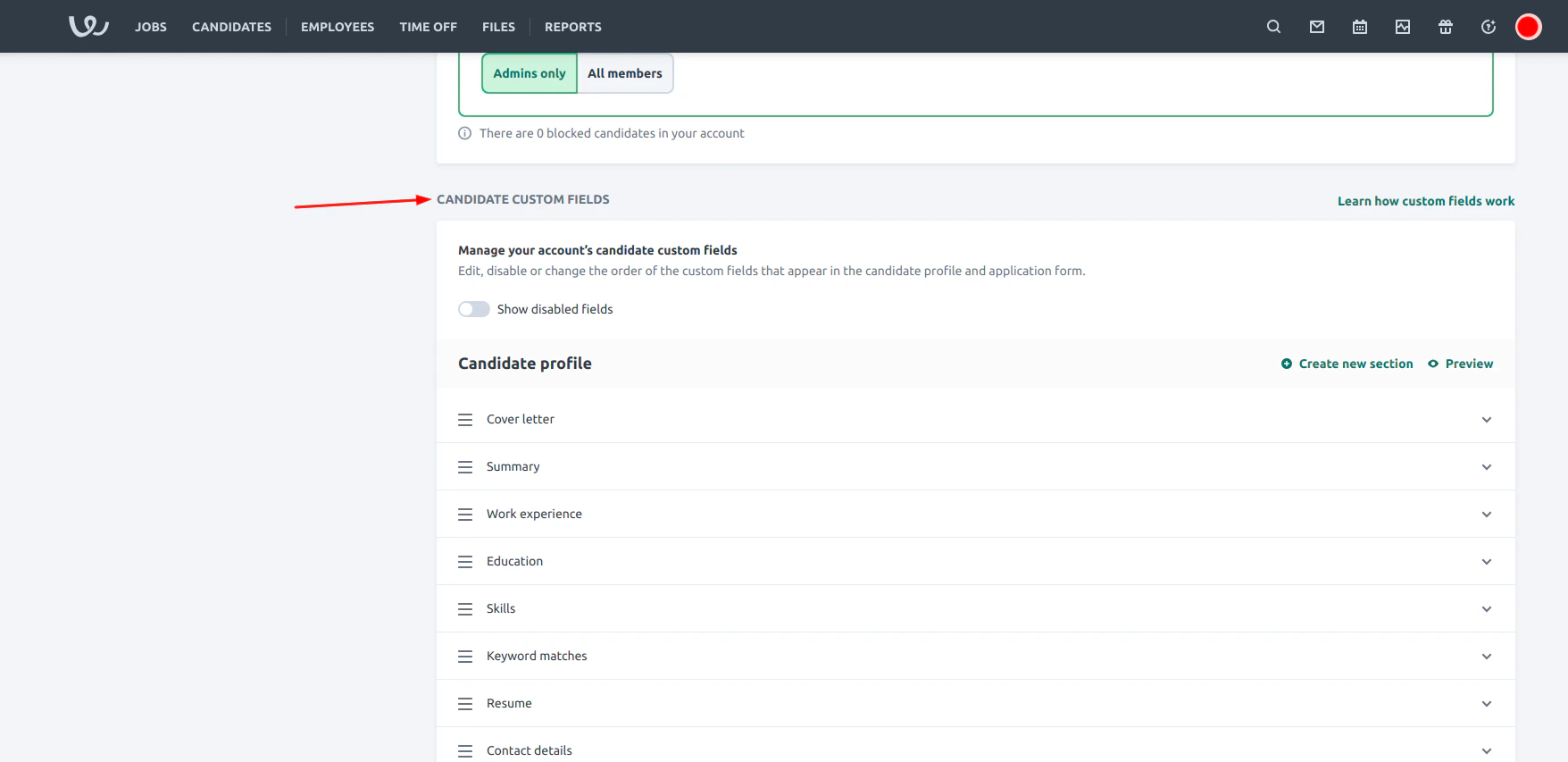1568x762 pixels.
Task: Click the Resume field name
Action: tap(509, 703)
